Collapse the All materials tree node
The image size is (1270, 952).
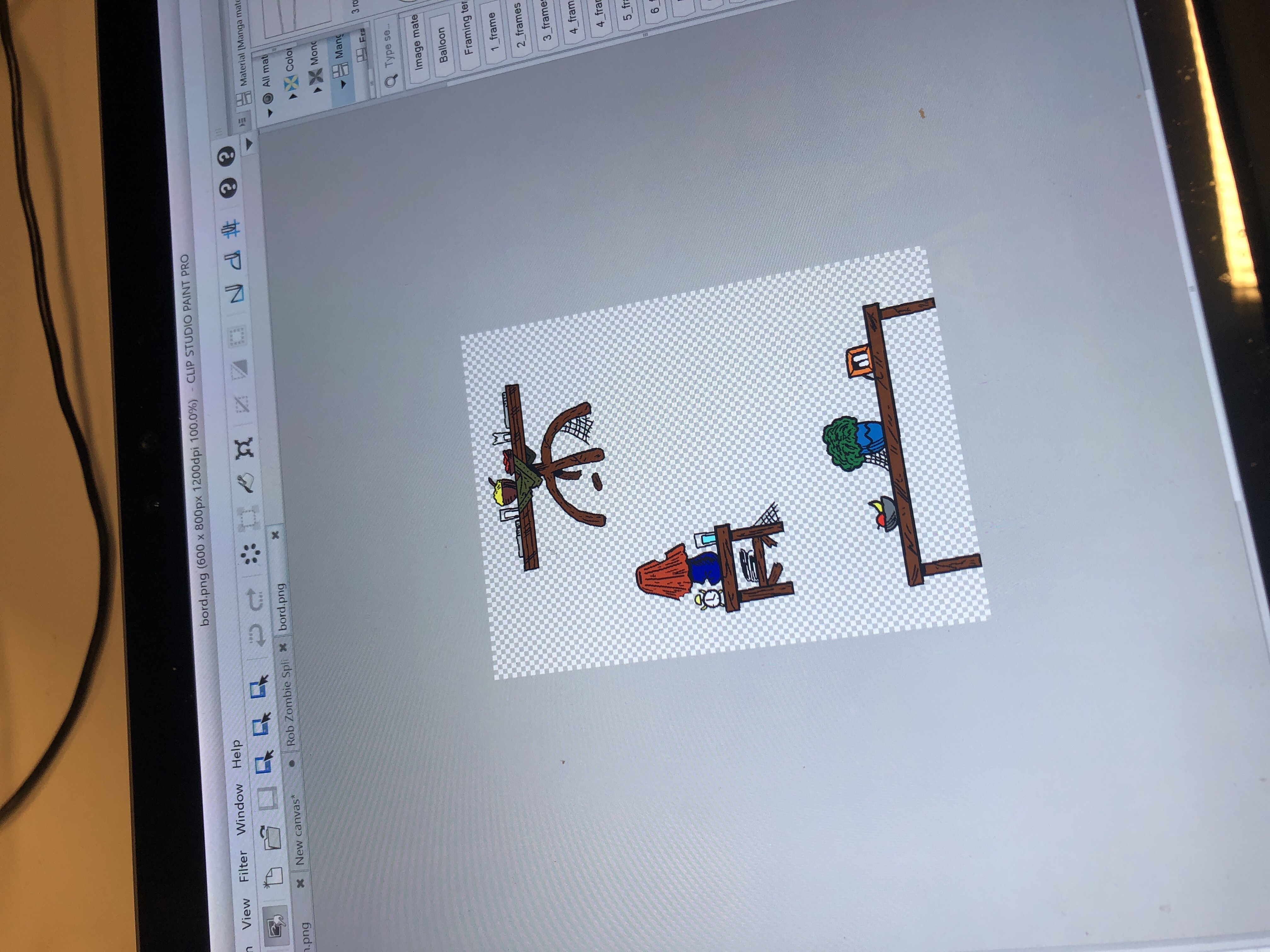pos(271,112)
